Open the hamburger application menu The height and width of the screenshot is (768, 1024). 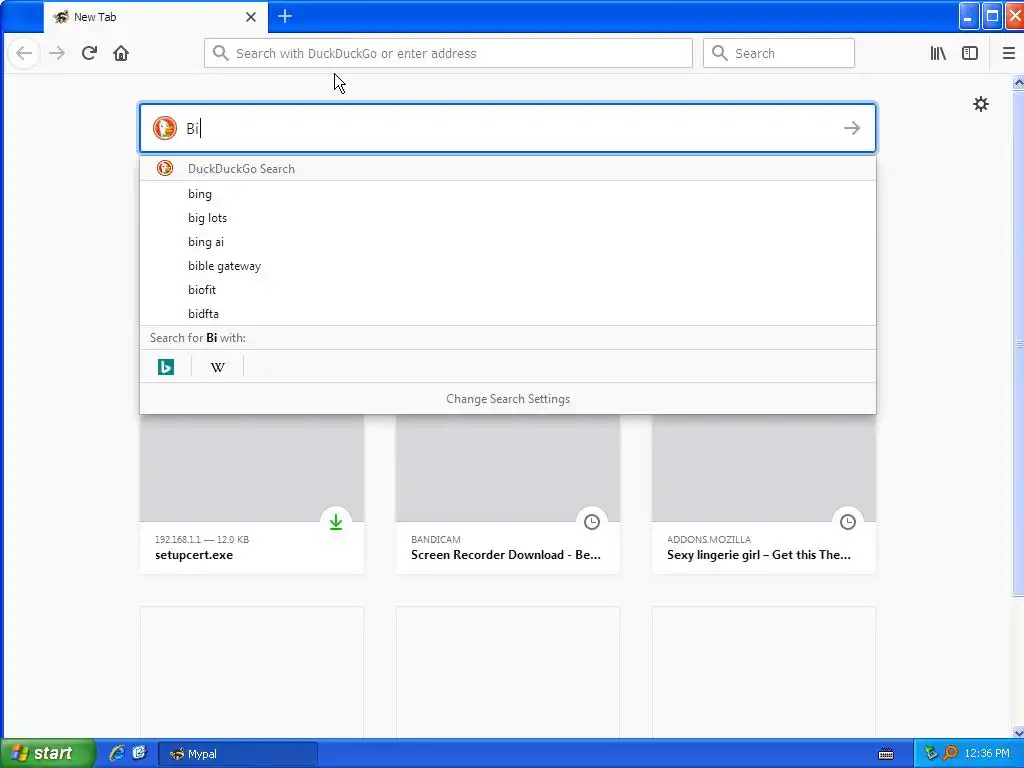(x=1008, y=53)
